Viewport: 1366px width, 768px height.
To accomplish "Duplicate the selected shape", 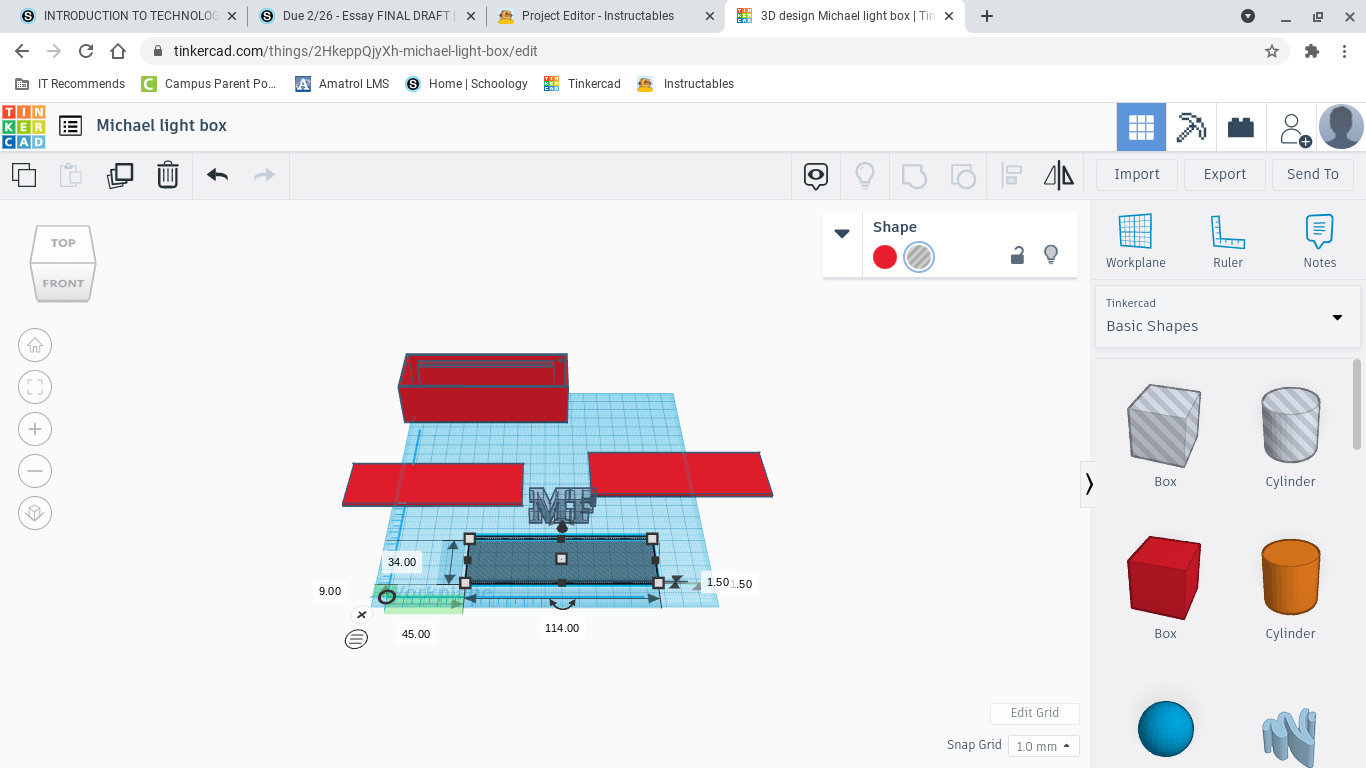I will click(x=120, y=174).
